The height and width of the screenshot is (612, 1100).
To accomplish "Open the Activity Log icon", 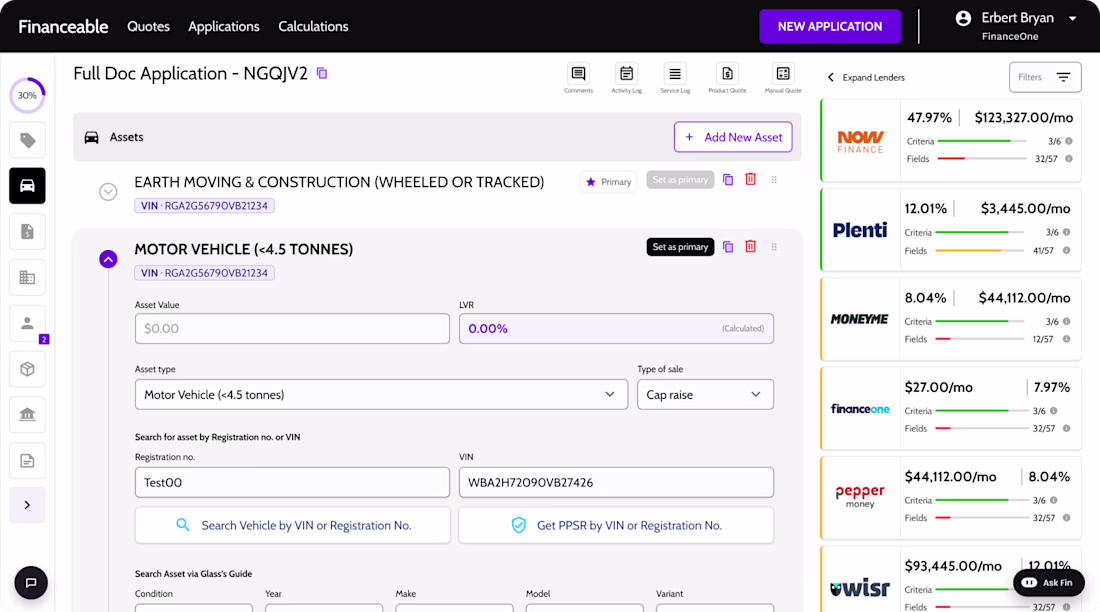I will [x=626, y=74].
